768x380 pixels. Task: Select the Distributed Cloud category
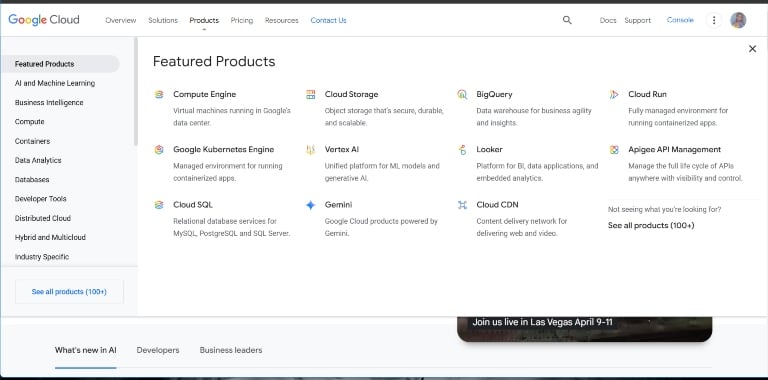click(43, 218)
